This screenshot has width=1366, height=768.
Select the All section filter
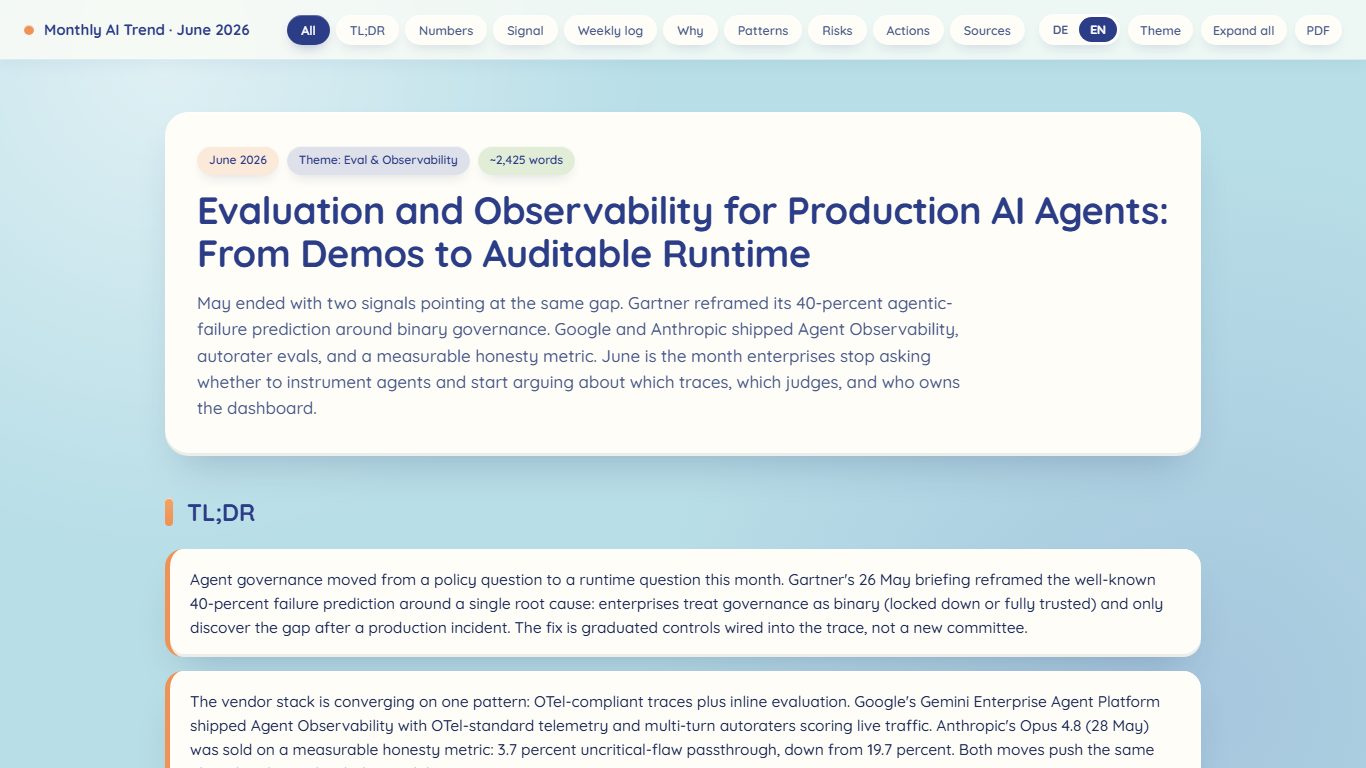coord(308,30)
